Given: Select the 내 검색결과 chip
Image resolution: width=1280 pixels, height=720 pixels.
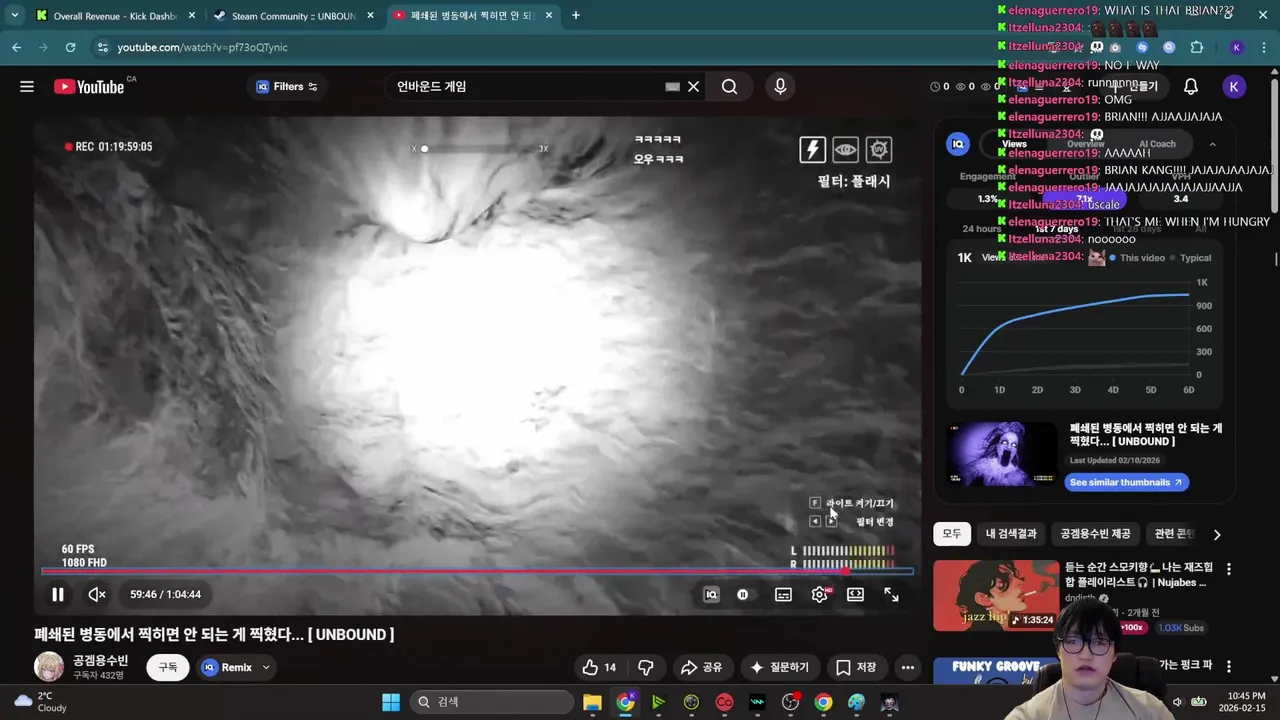Looking at the screenshot, I should coord(1011,534).
